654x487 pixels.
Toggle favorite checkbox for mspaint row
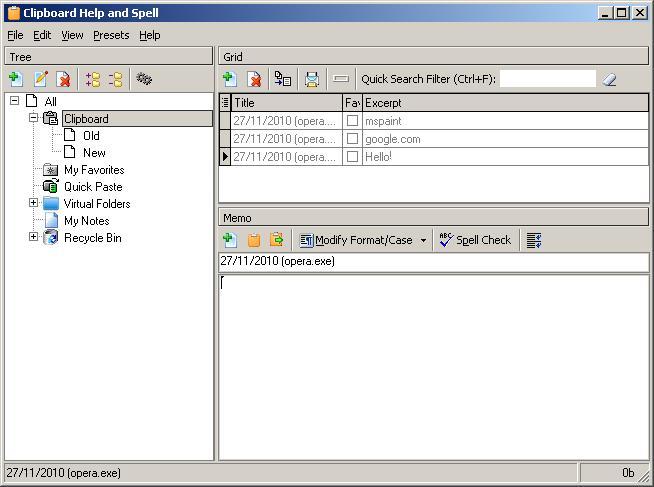(x=352, y=121)
